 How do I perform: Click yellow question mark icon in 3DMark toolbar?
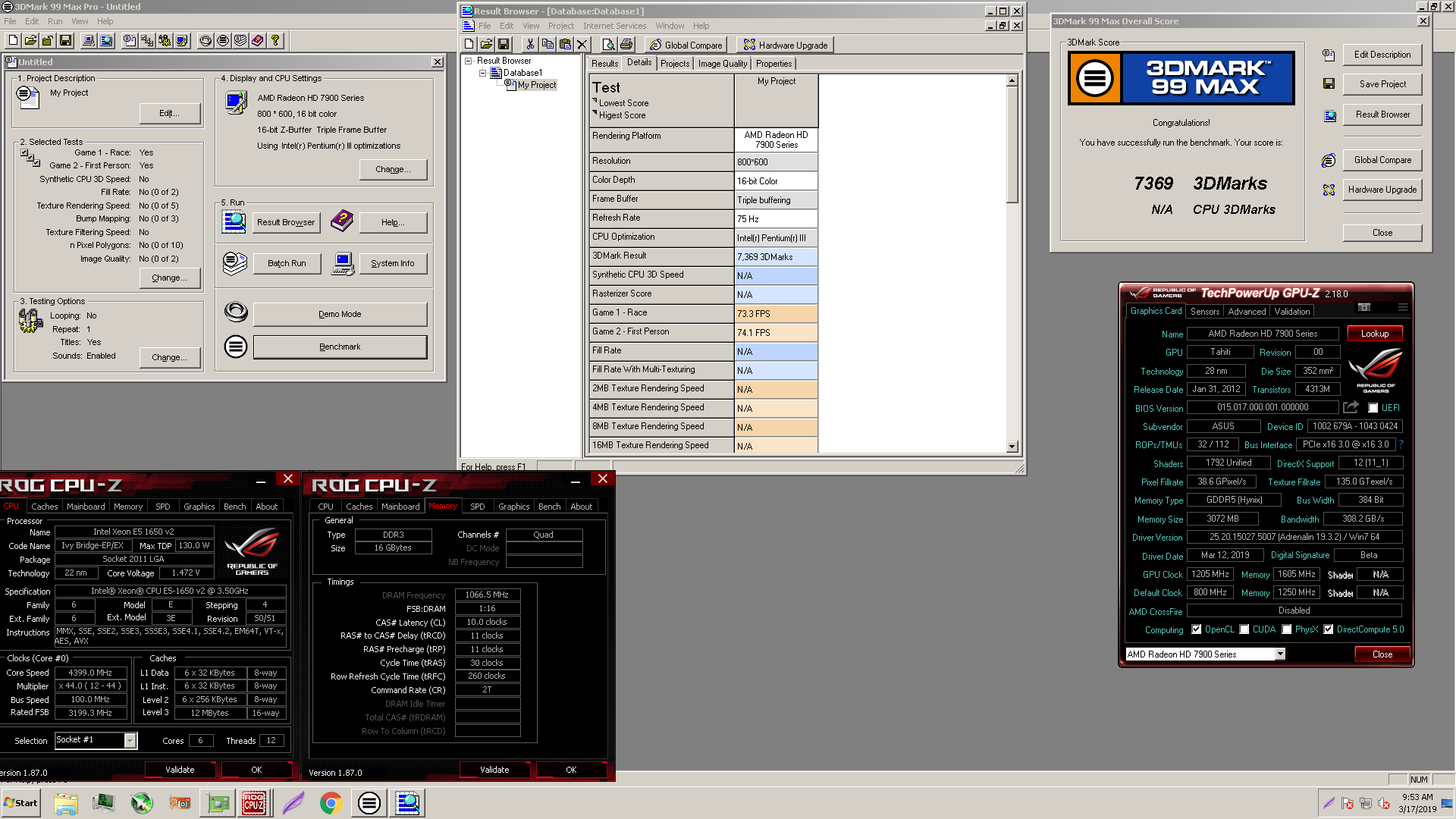coord(275,40)
